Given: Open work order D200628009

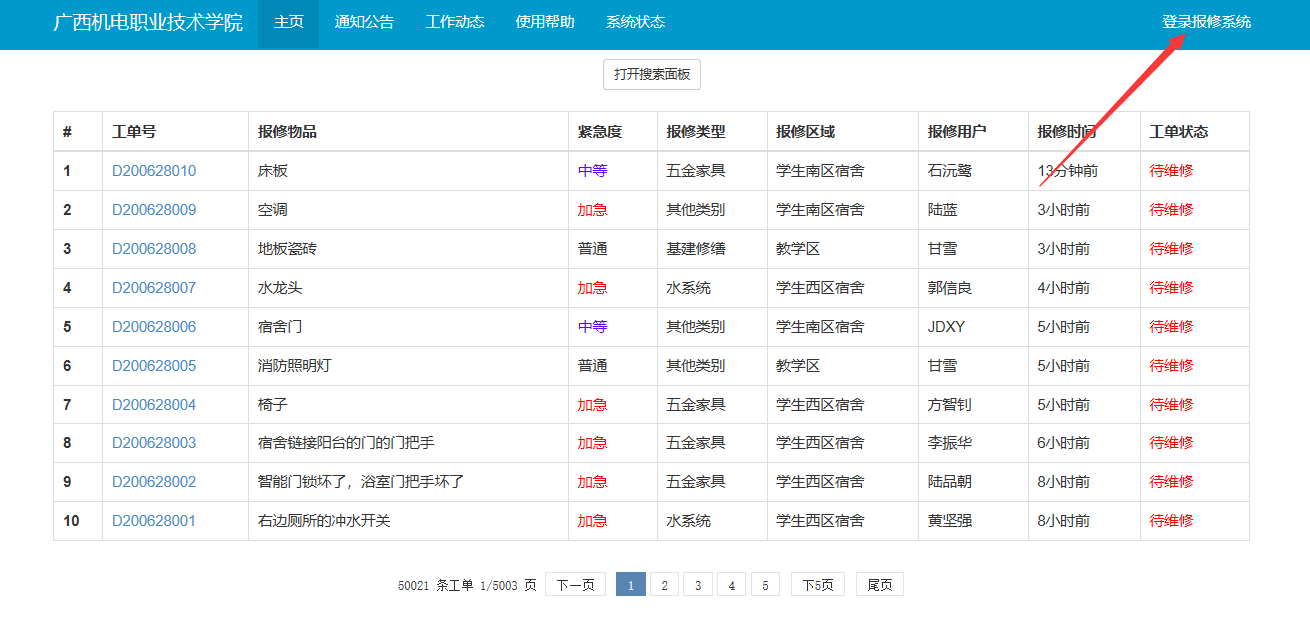Looking at the screenshot, I should [154, 210].
